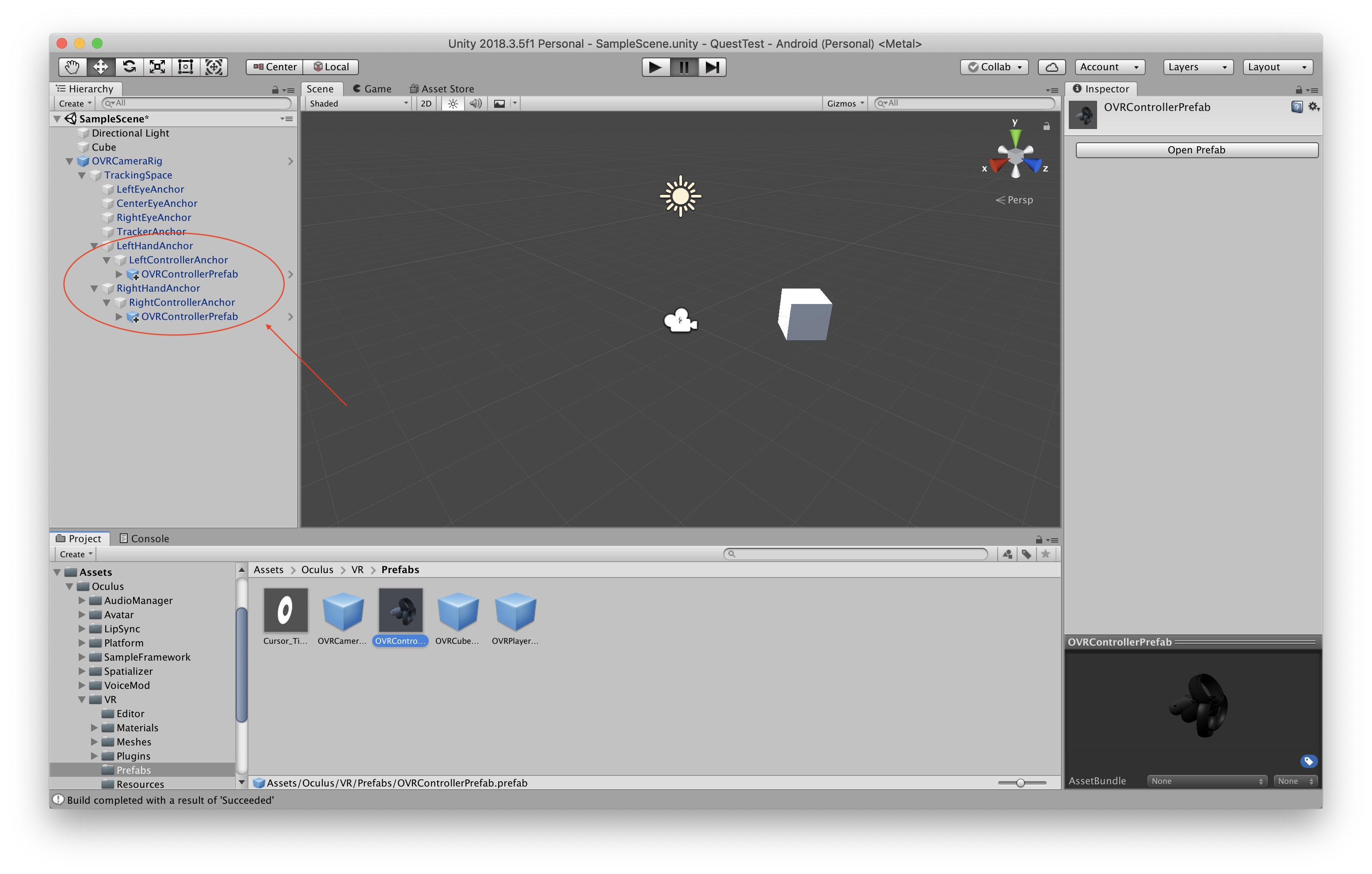Image resolution: width=1372 pixels, height=874 pixels.
Task: Collapse the OVRCameraRig tree node
Action: point(69,161)
